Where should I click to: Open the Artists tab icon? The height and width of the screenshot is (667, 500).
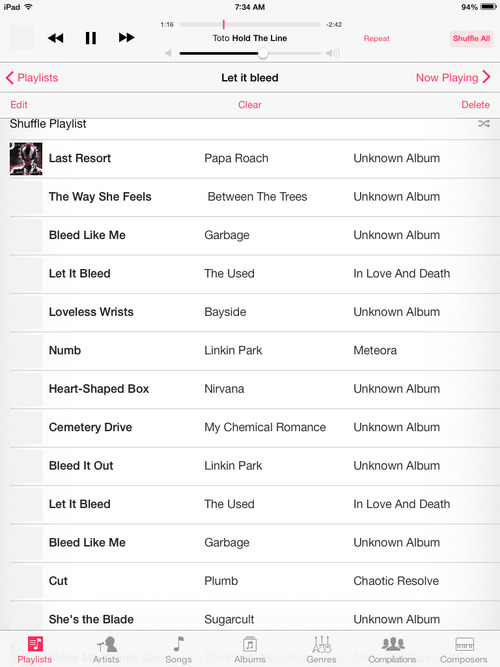106,650
